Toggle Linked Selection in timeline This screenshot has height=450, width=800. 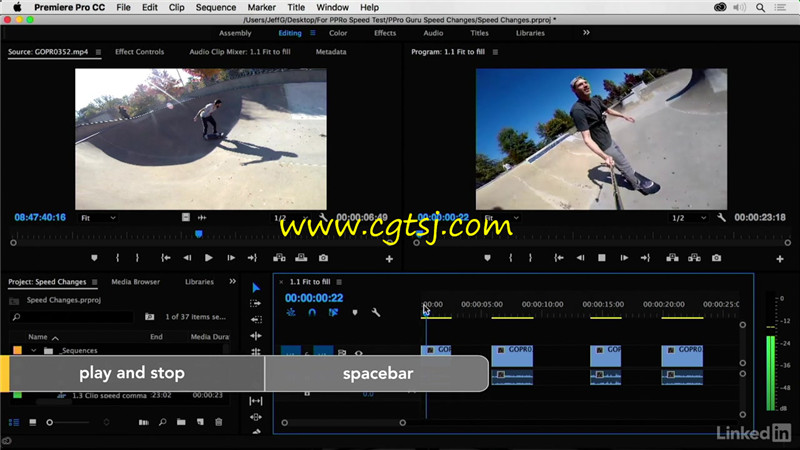pos(333,312)
